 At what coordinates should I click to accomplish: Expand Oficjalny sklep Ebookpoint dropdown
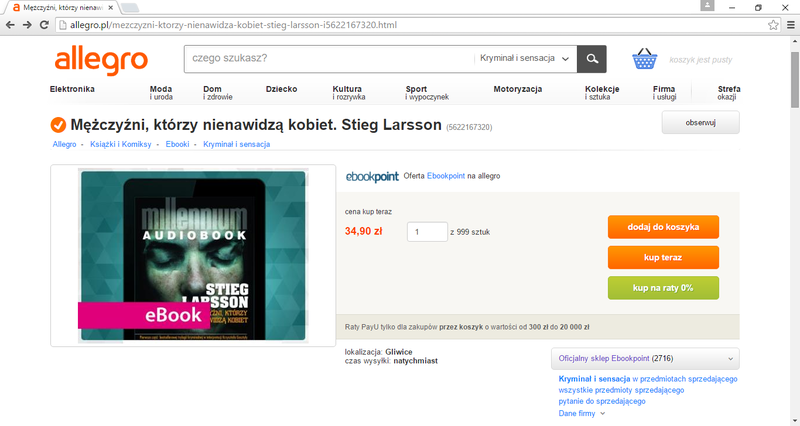(645, 359)
